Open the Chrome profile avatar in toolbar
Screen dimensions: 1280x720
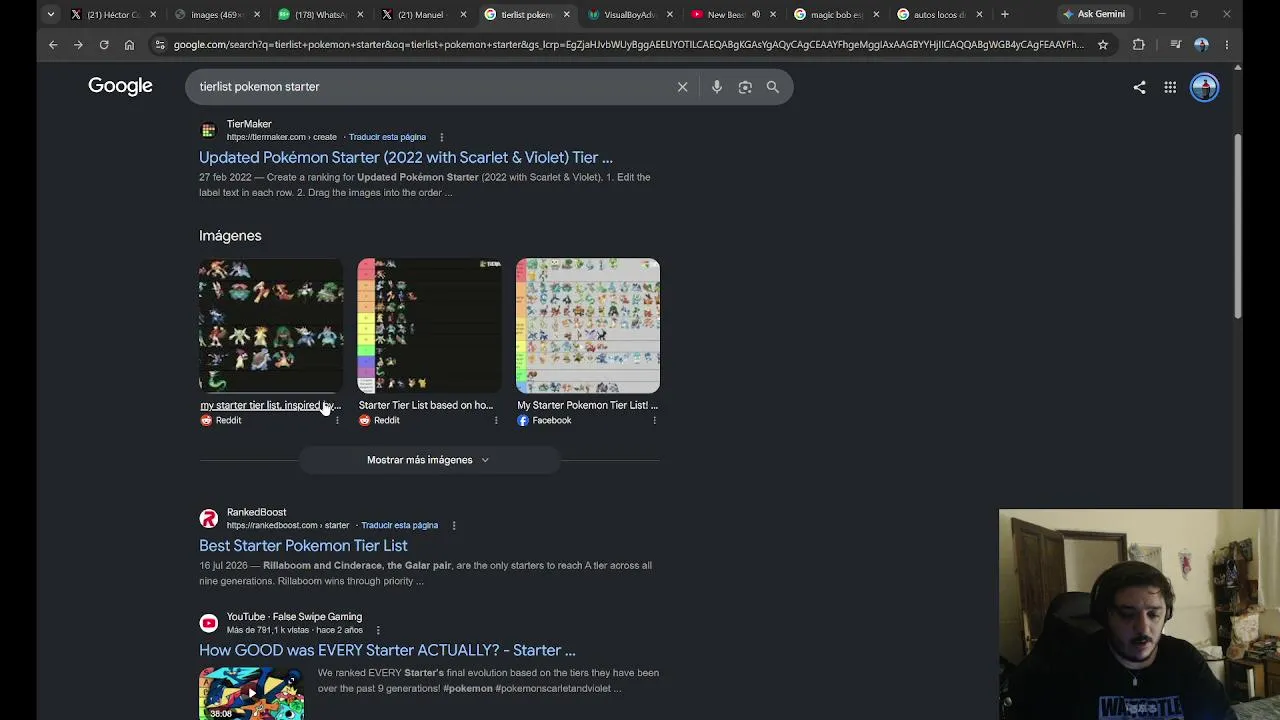click(1201, 44)
